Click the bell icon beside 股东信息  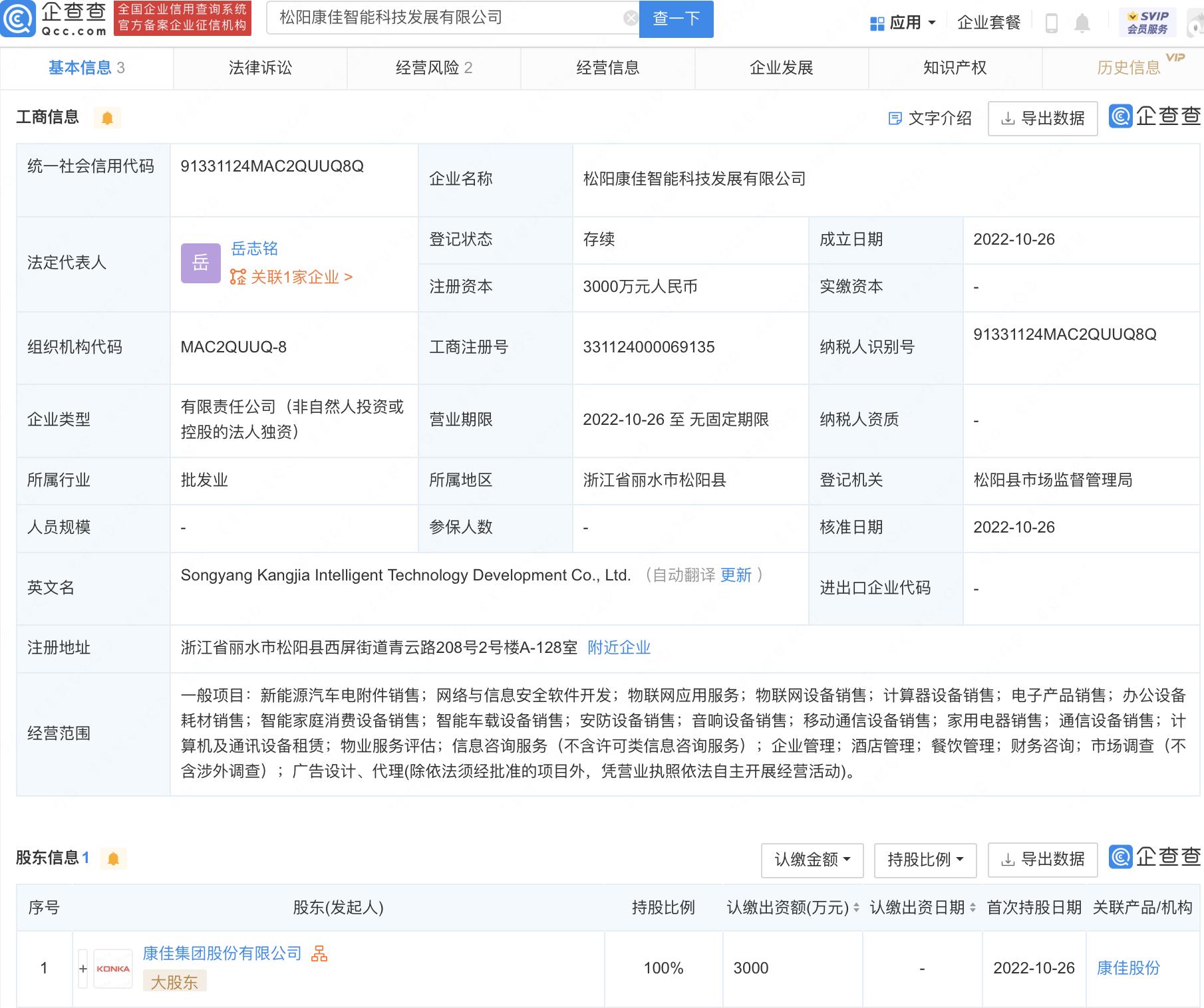[113, 859]
